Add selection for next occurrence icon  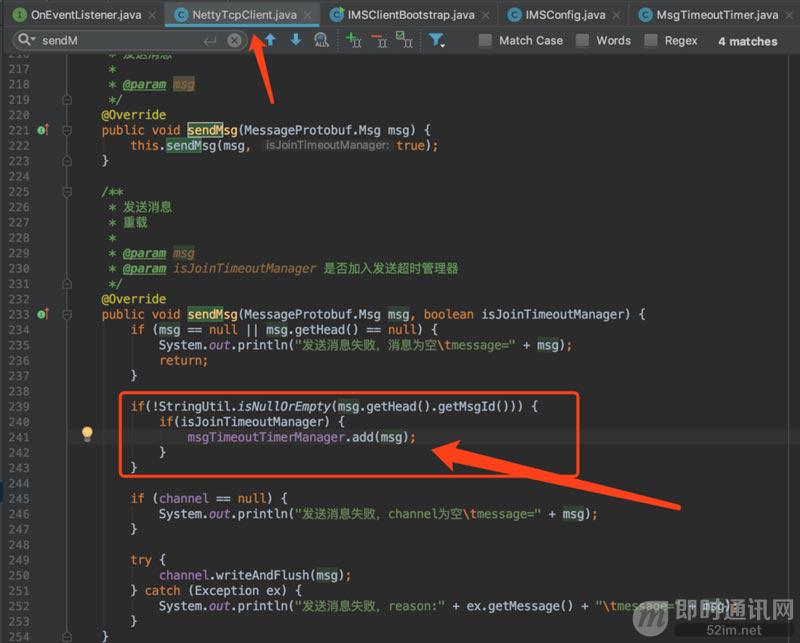pyautogui.click(x=353, y=40)
